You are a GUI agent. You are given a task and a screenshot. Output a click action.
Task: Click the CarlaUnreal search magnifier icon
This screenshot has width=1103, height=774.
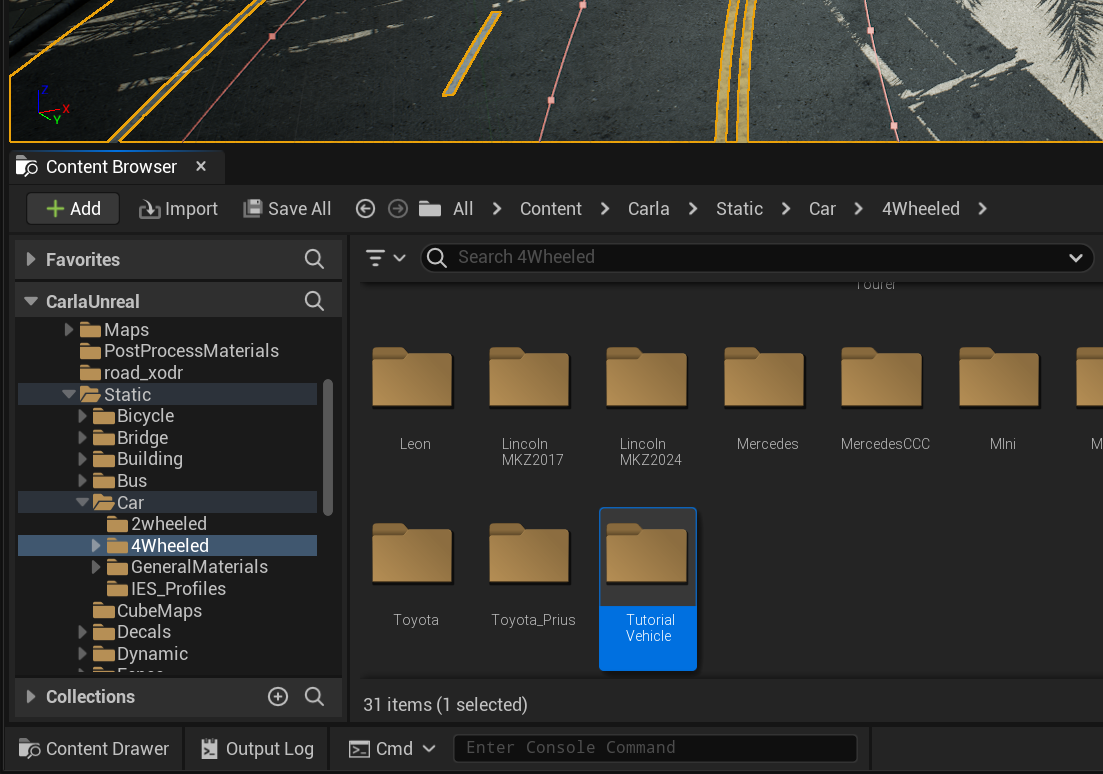click(x=314, y=301)
